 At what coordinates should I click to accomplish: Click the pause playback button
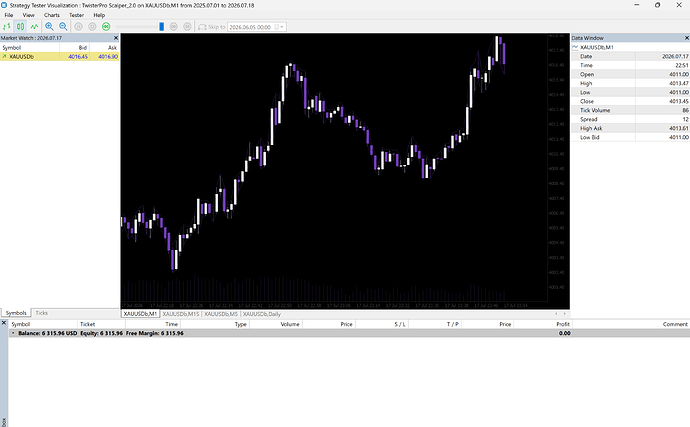pyautogui.click(x=78, y=27)
